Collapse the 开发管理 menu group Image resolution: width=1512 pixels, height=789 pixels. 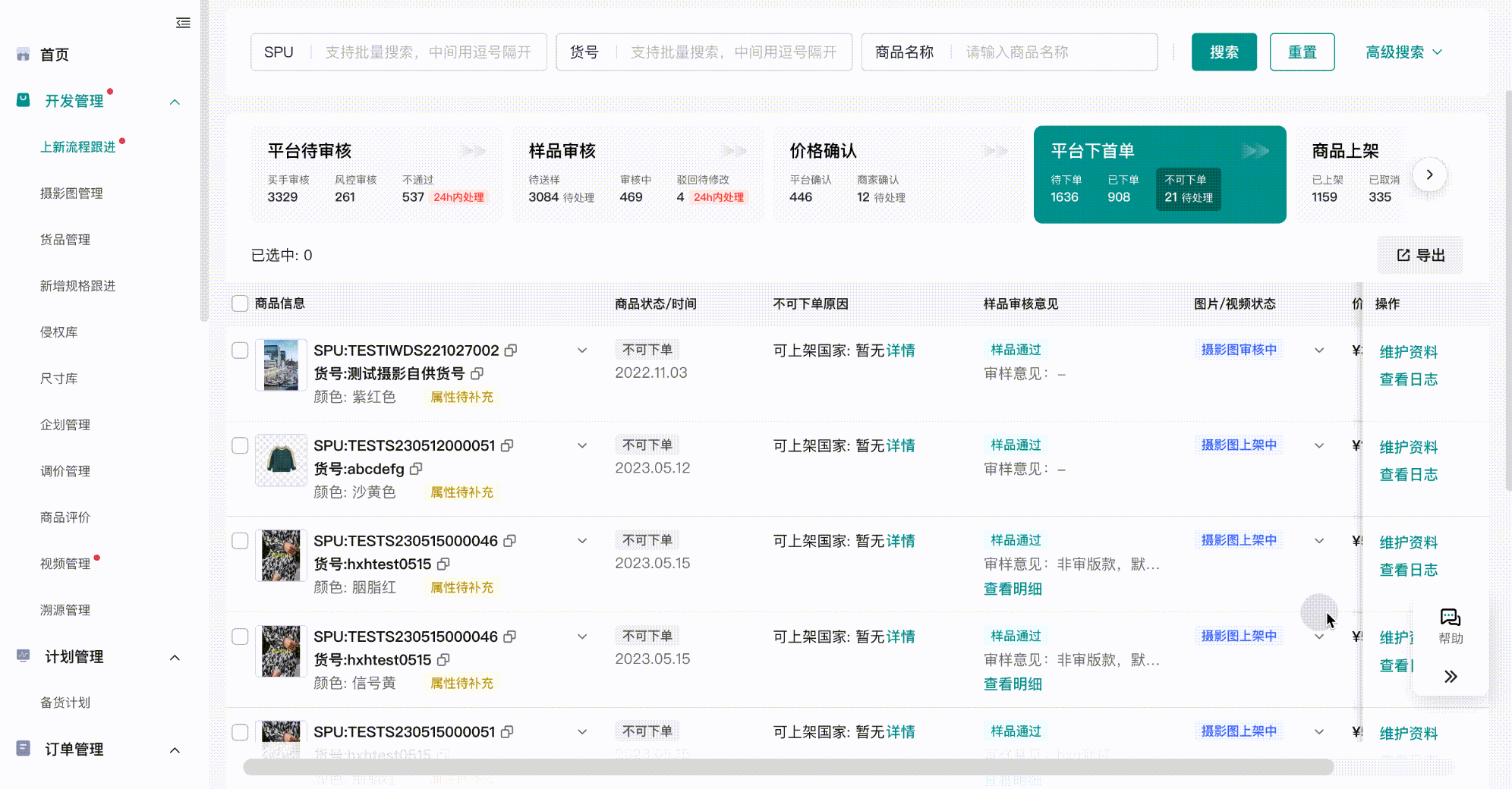[175, 102]
